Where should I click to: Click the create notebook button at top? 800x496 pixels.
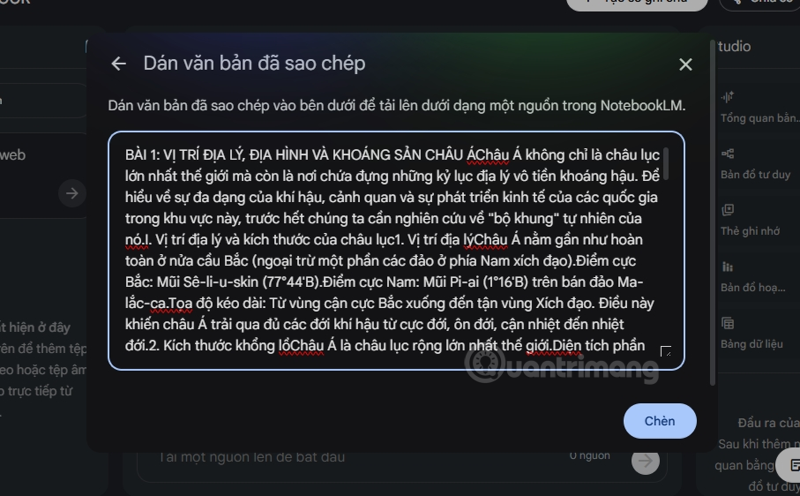point(637,3)
